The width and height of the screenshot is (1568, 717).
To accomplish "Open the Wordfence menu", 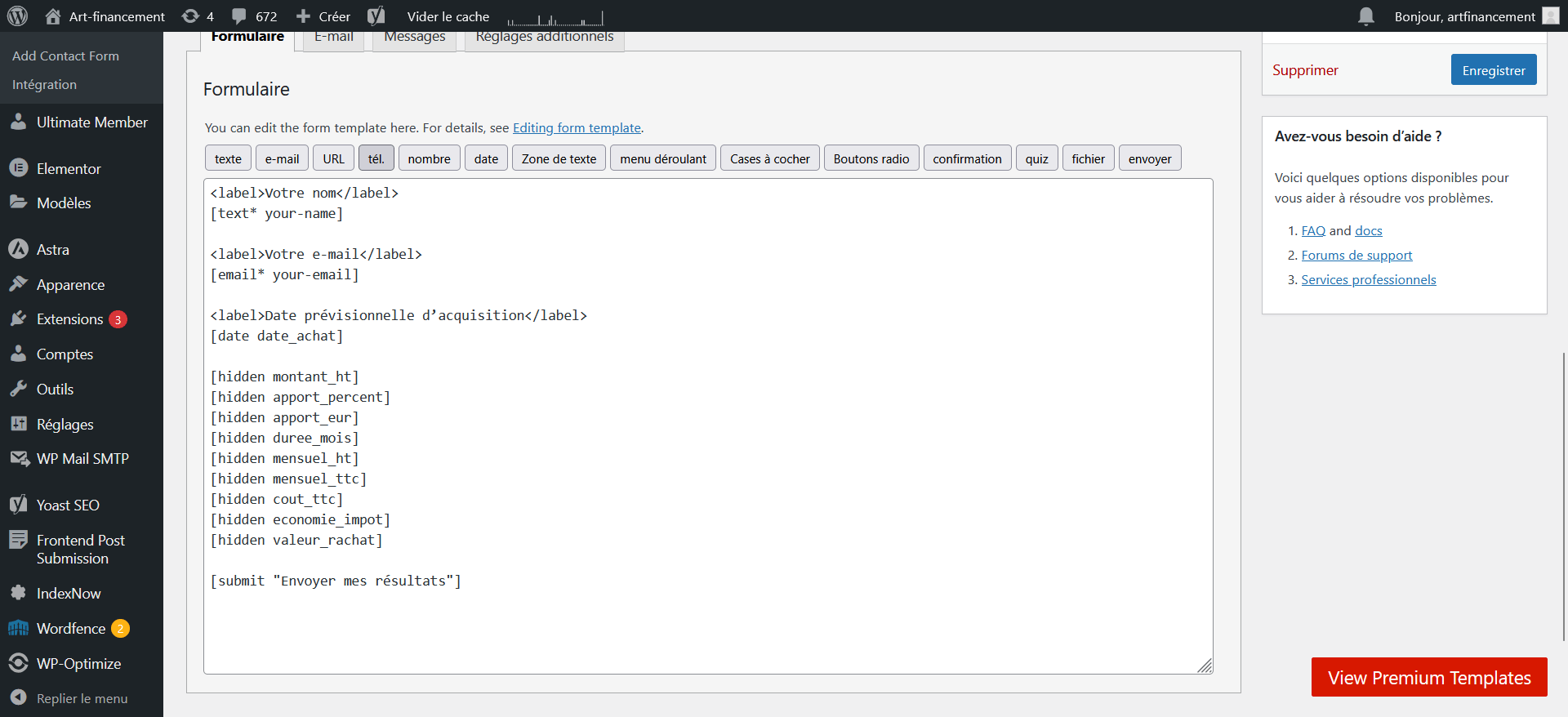I will coord(71,629).
